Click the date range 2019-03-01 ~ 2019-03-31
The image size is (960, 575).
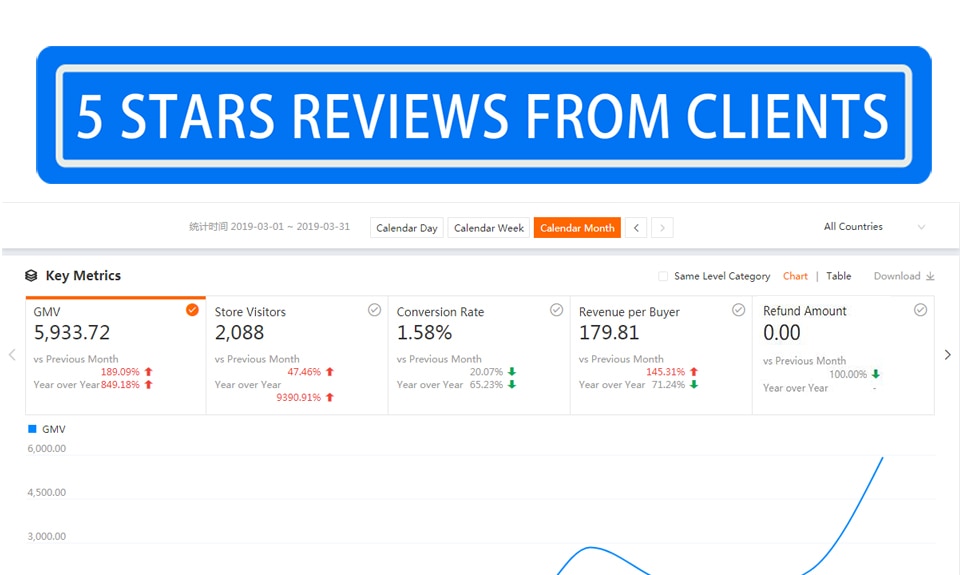pyautogui.click(x=290, y=227)
